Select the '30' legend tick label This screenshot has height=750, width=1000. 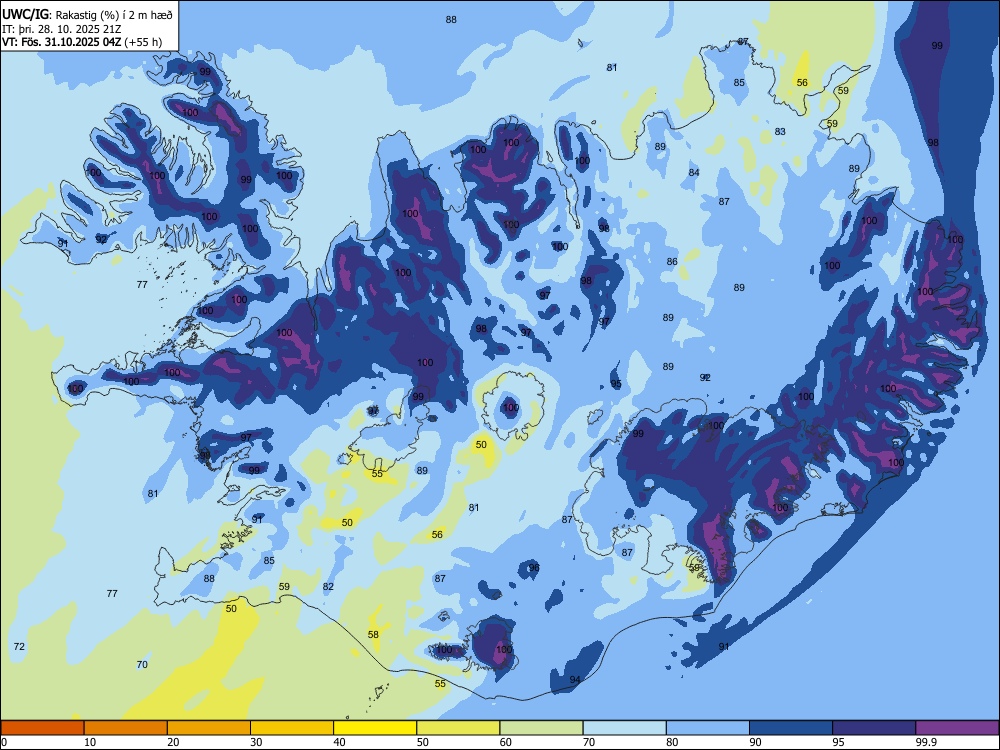point(256,742)
